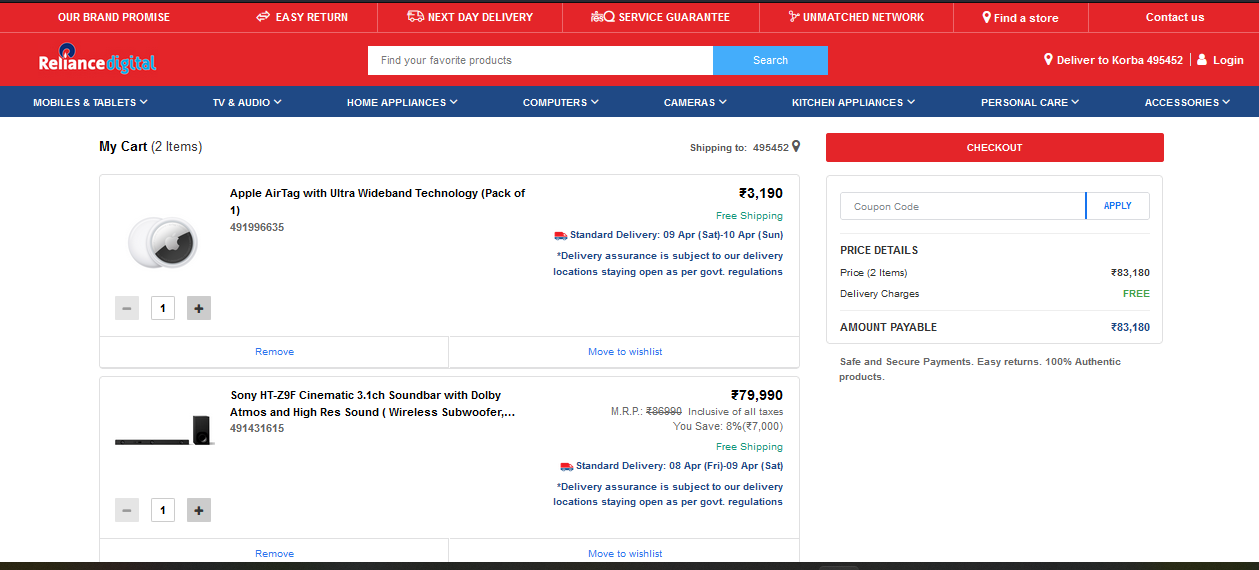Image resolution: width=1259 pixels, height=570 pixels.
Task: Open Apple AirTag product title
Action: point(378,201)
